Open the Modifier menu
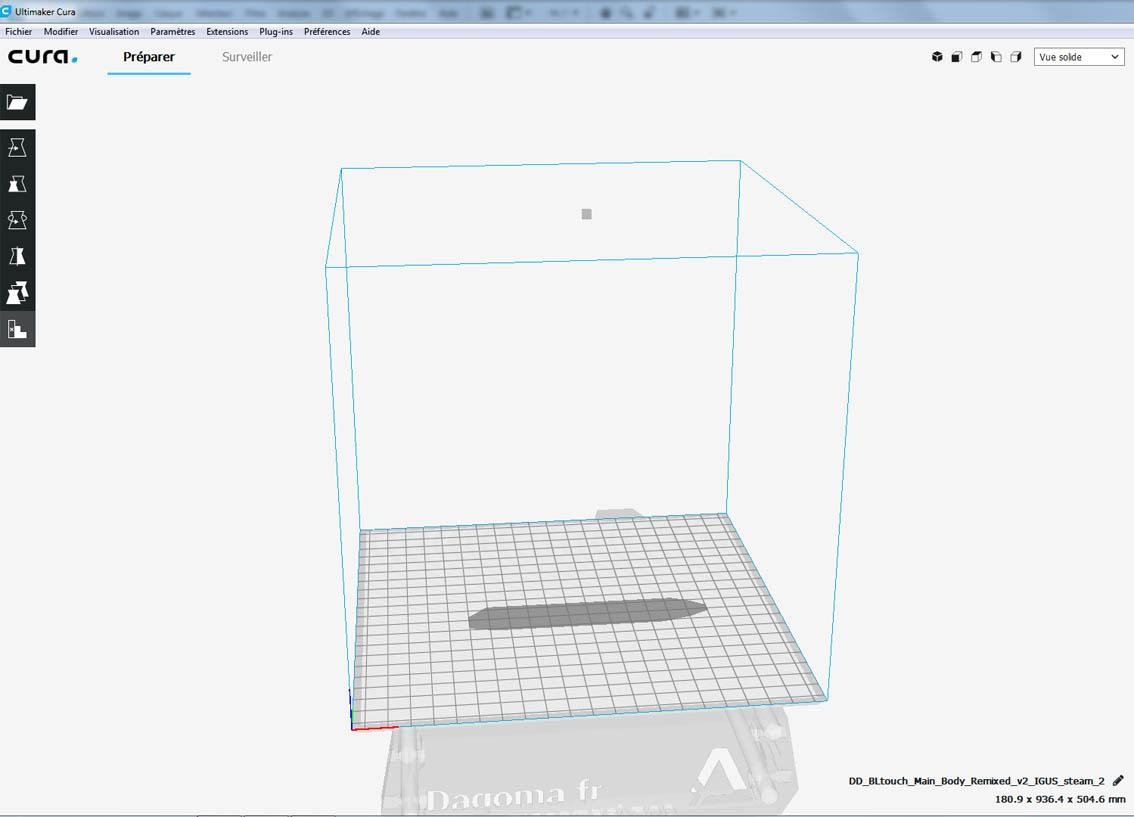The width and height of the screenshot is (1134, 817). click(x=61, y=32)
